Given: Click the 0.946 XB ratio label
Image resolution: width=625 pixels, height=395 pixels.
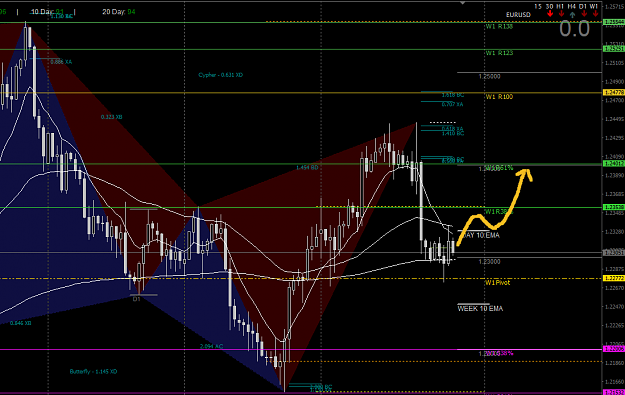Looking at the screenshot, I should (21, 323).
